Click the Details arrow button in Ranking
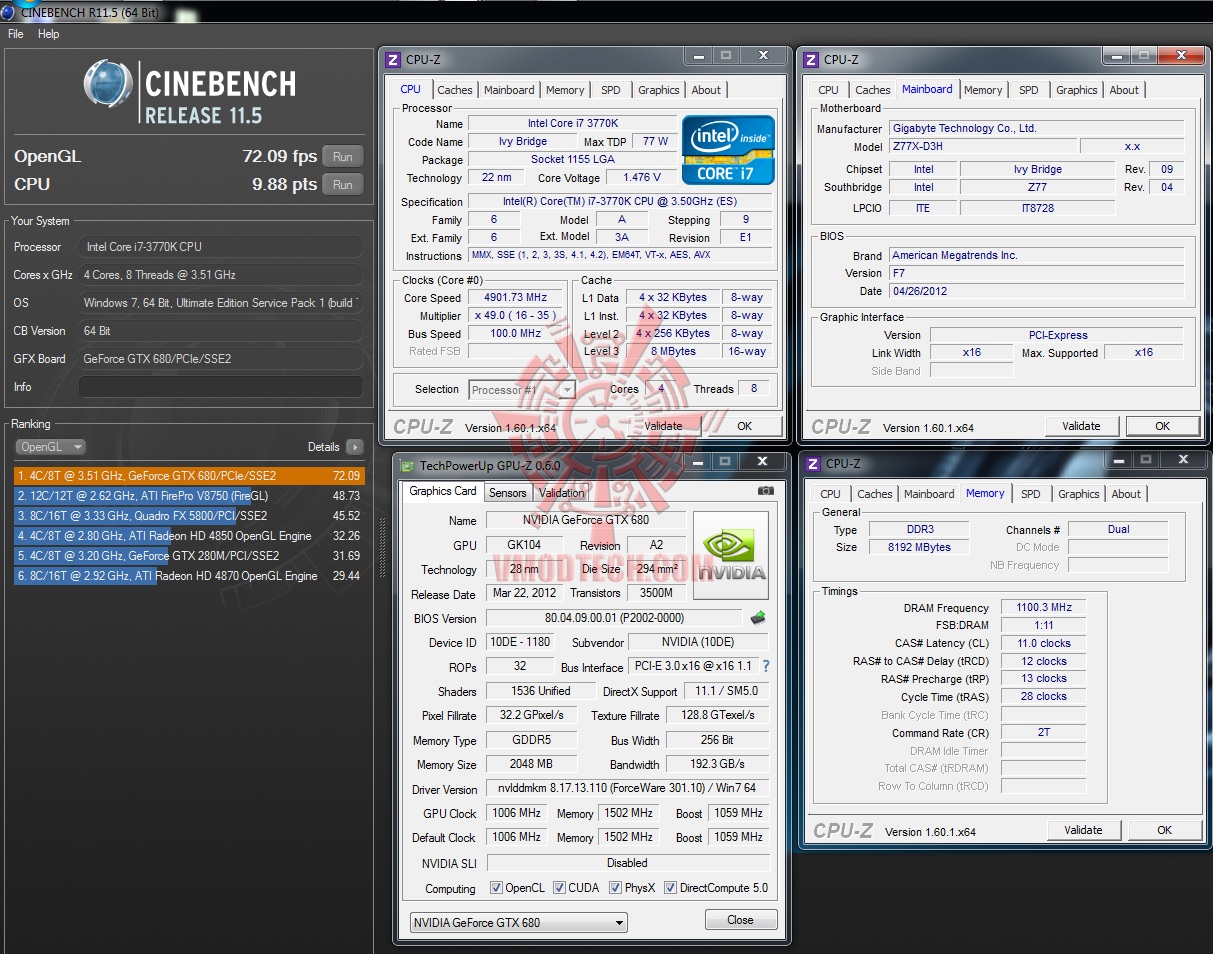 (355, 447)
